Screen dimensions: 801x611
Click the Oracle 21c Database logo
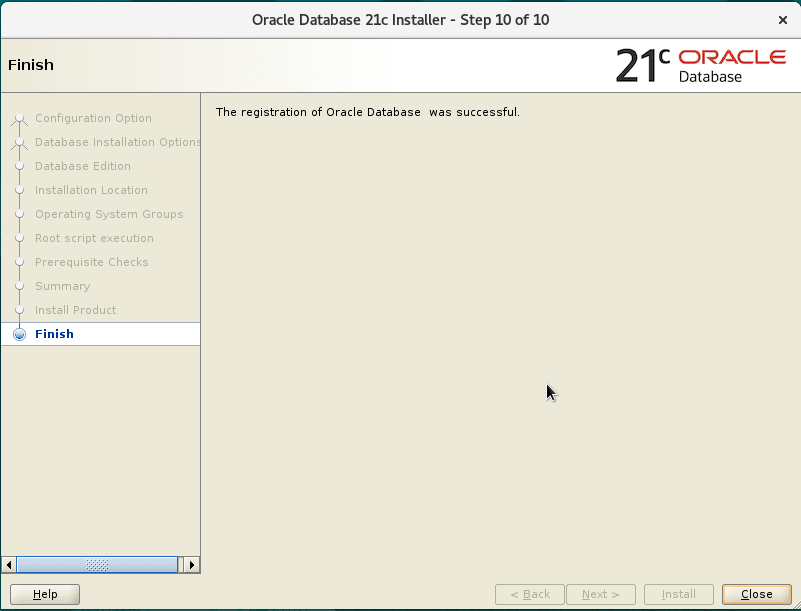700,65
